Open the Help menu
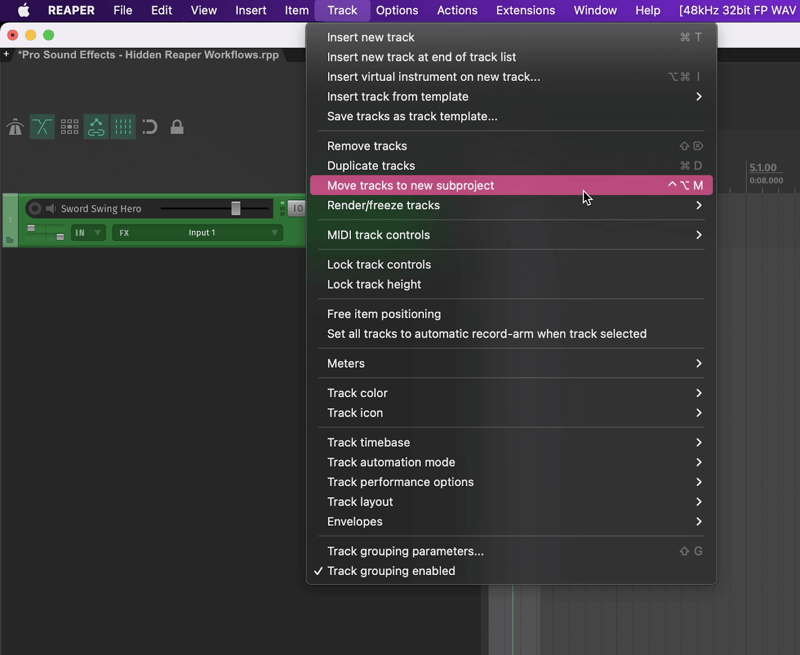 click(647, 10)
